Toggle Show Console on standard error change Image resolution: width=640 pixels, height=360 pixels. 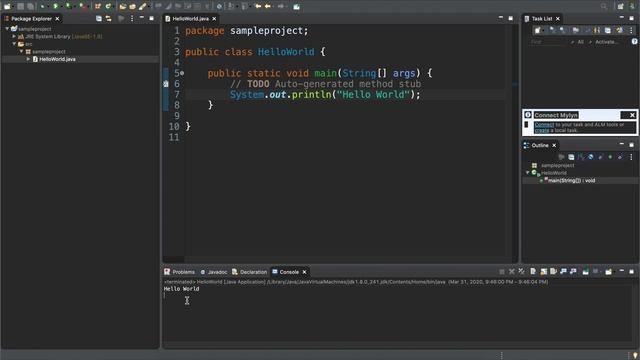573,272
